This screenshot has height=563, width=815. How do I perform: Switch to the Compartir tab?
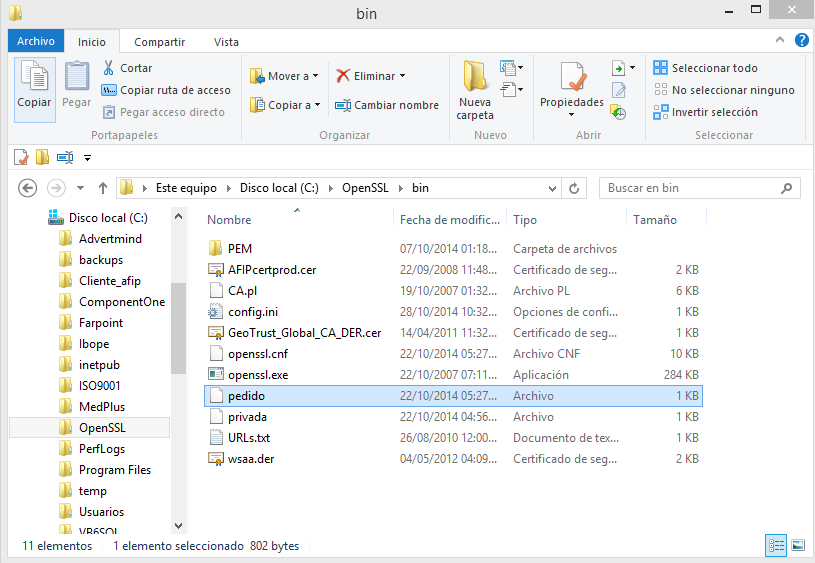[159, 42]
